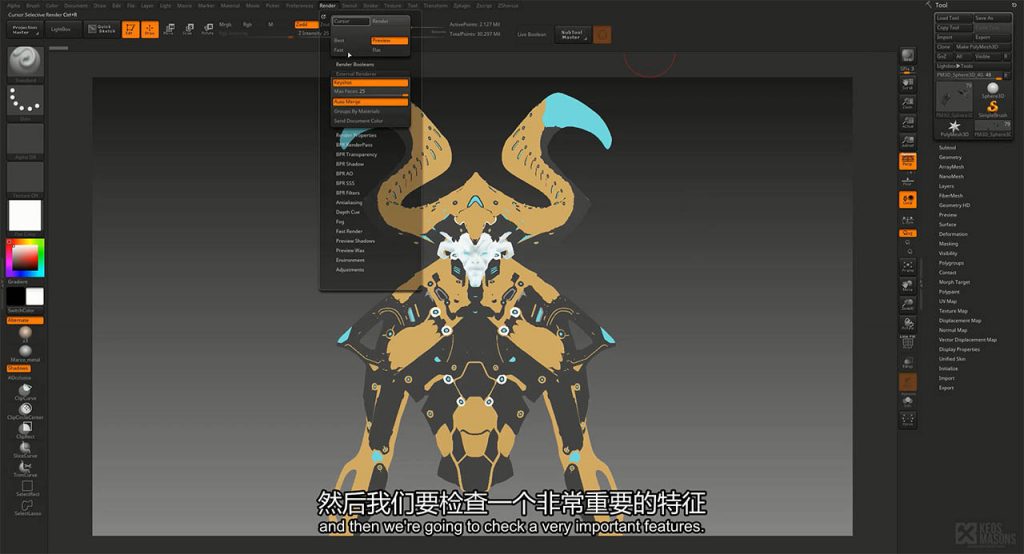The image size is (1024, 554).
Task: Expand the Subtool subpalette
Action: [948, 148]
